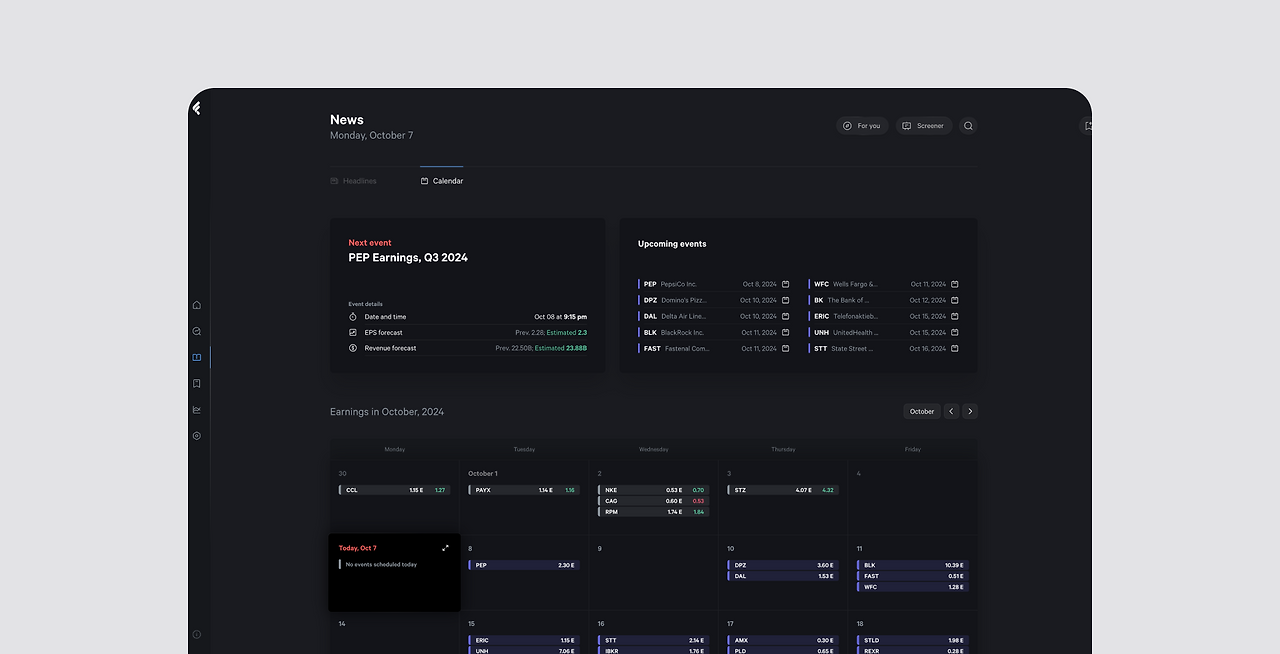The image size is (1280, 654).
Task: Select the empty October 9 calendar cell
Action: 653,573
